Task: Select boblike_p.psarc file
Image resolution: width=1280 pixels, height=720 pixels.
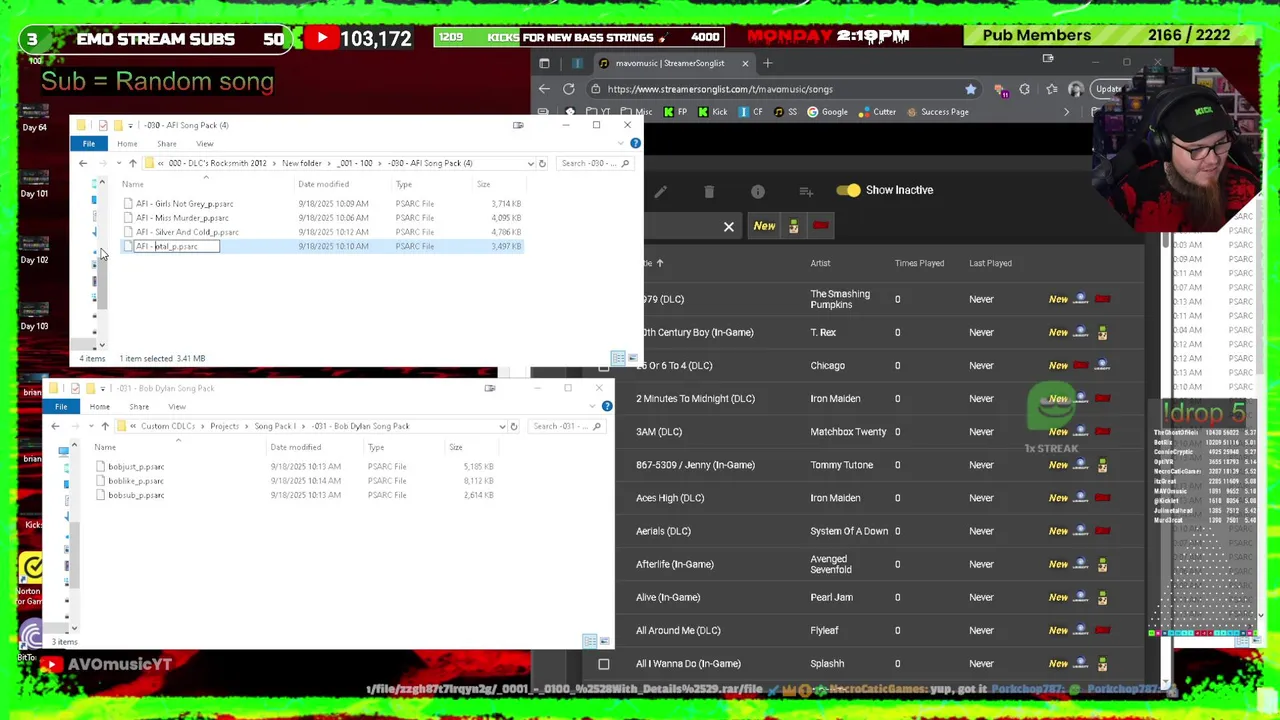Action: [x=136, y=481]
